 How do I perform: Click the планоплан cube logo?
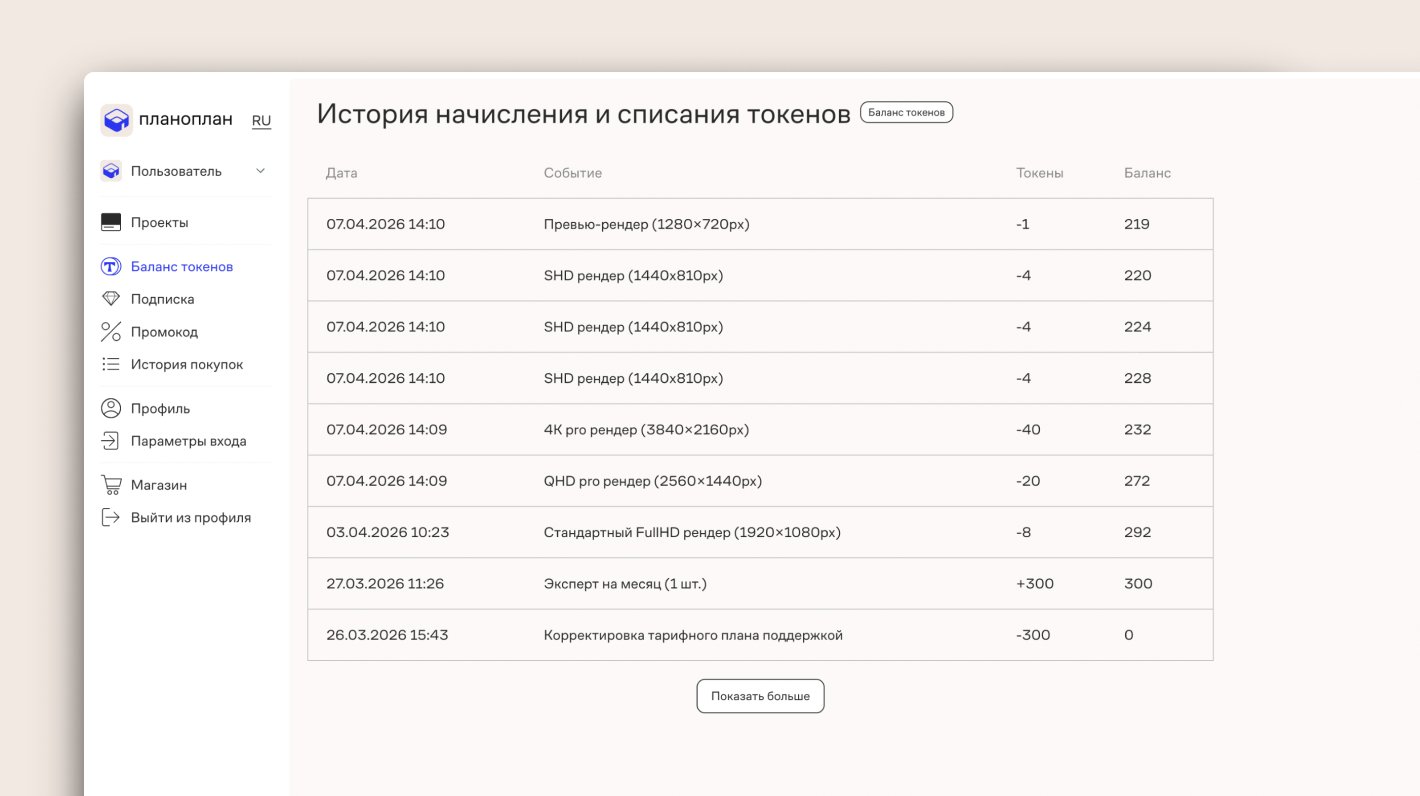click(116, 119)
